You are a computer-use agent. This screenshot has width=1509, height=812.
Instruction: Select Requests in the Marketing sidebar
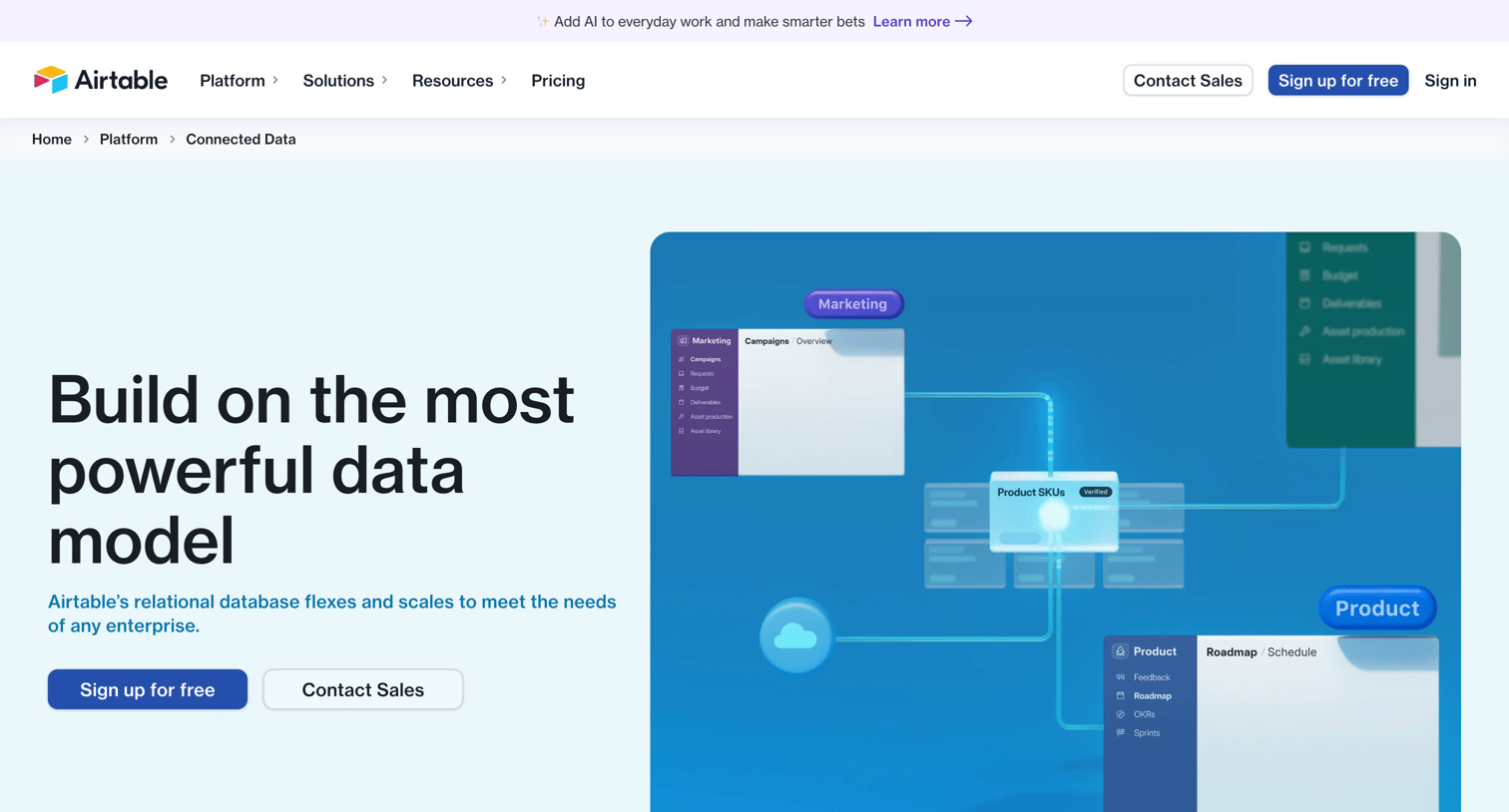click(x=702, y=374)
